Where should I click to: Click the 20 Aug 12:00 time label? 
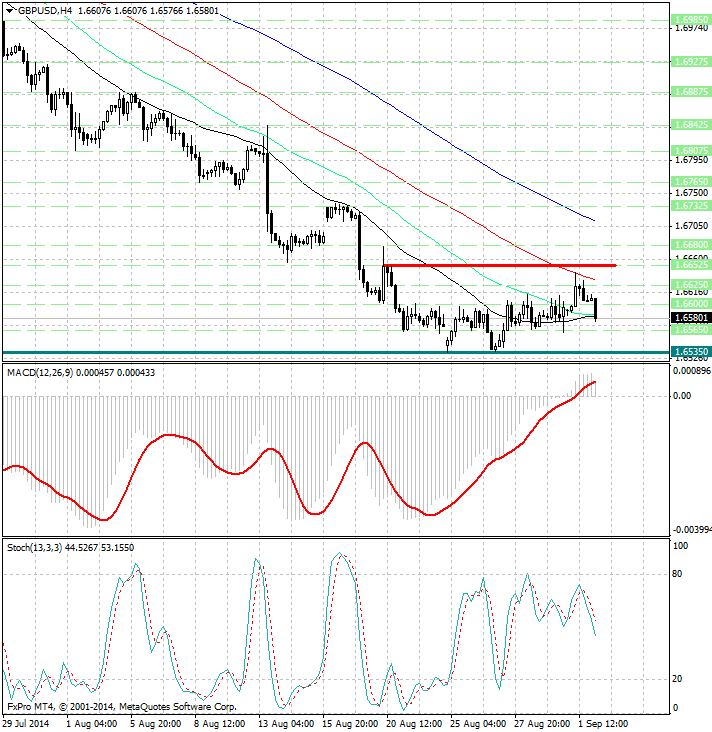coord(412,723)
